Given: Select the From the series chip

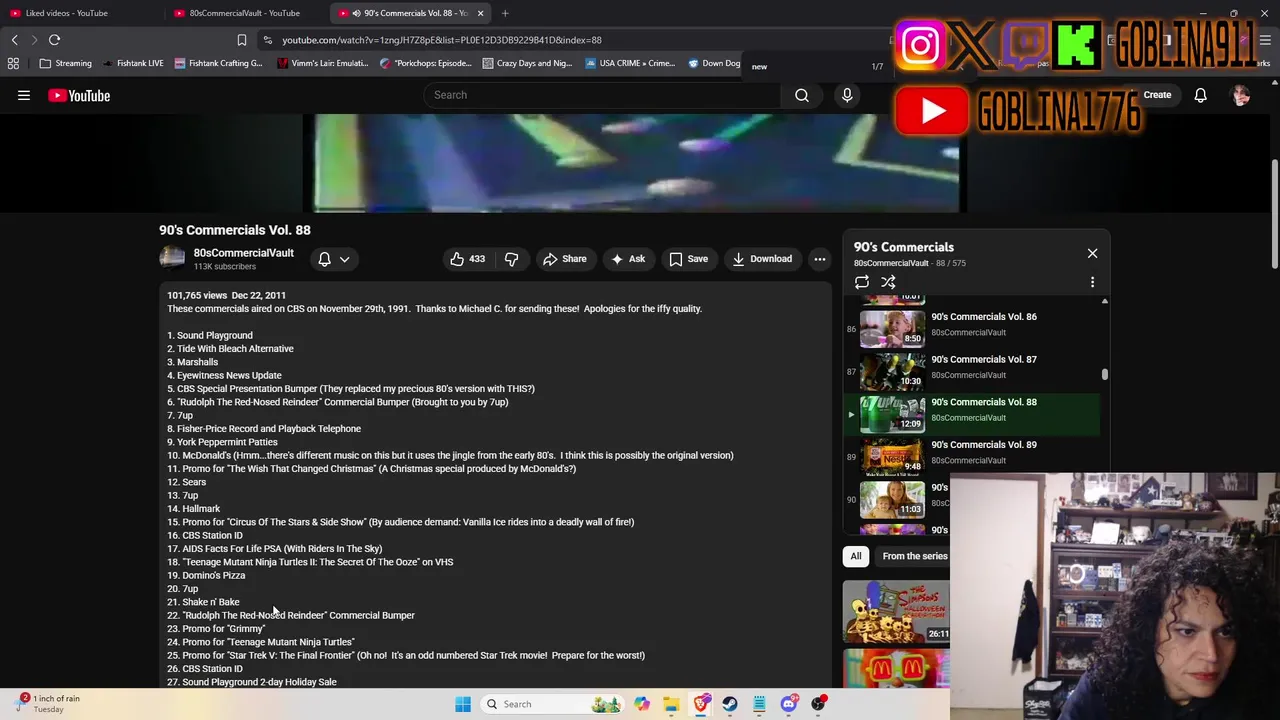Looking at the screenshot, I should [x=914, y=556].
